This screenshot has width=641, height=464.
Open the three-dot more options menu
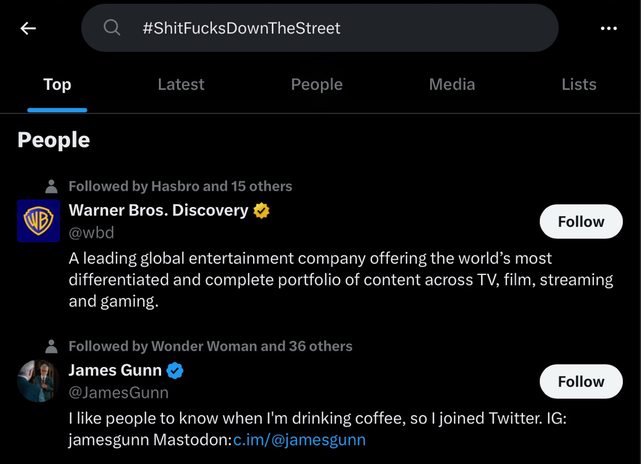[609, 28]
